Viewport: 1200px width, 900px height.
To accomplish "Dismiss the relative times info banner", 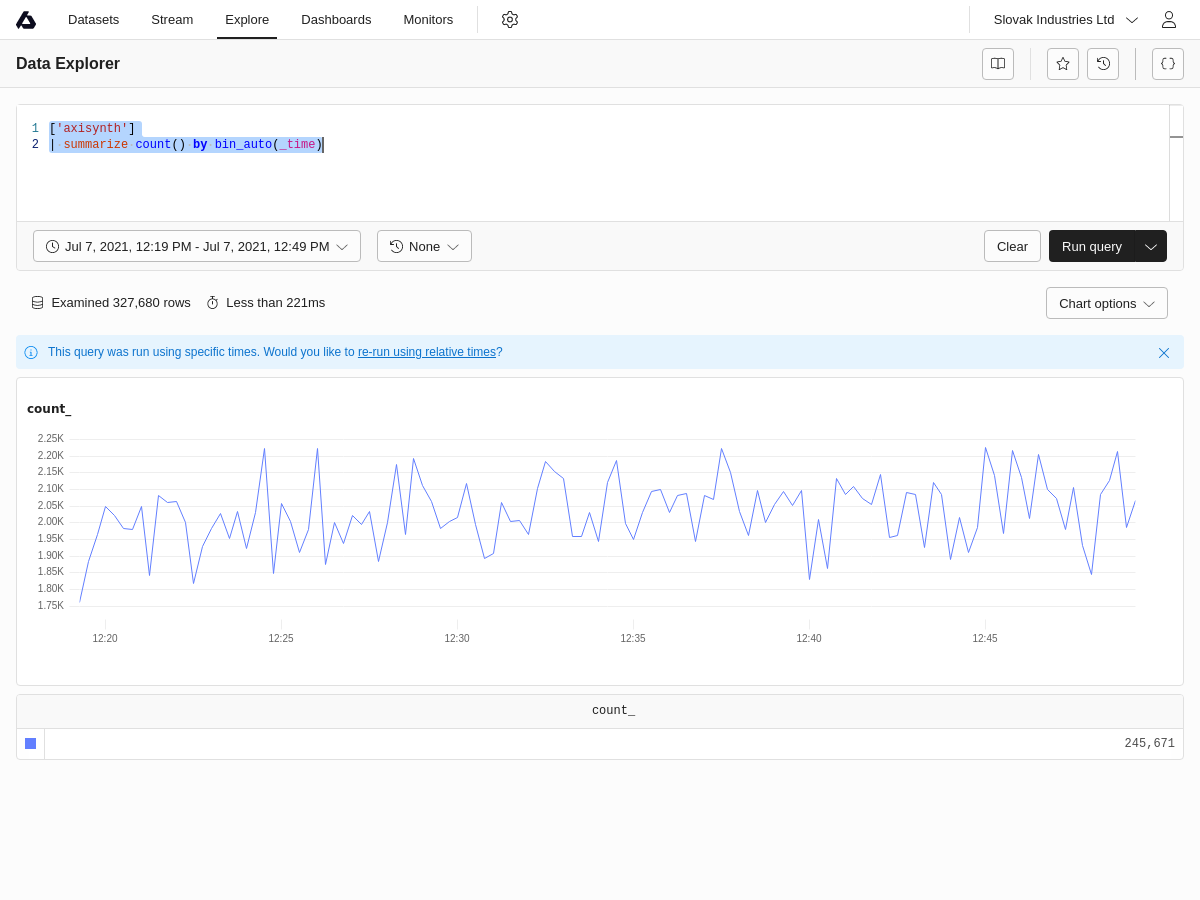I will [1164, 353].
